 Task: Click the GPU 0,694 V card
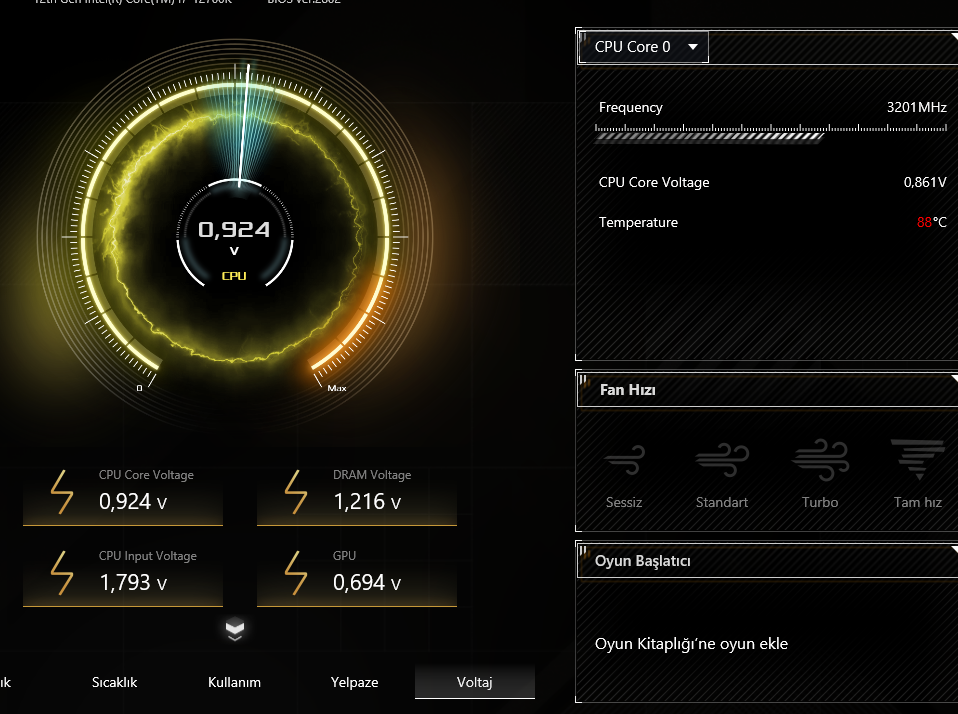(357, 577)
